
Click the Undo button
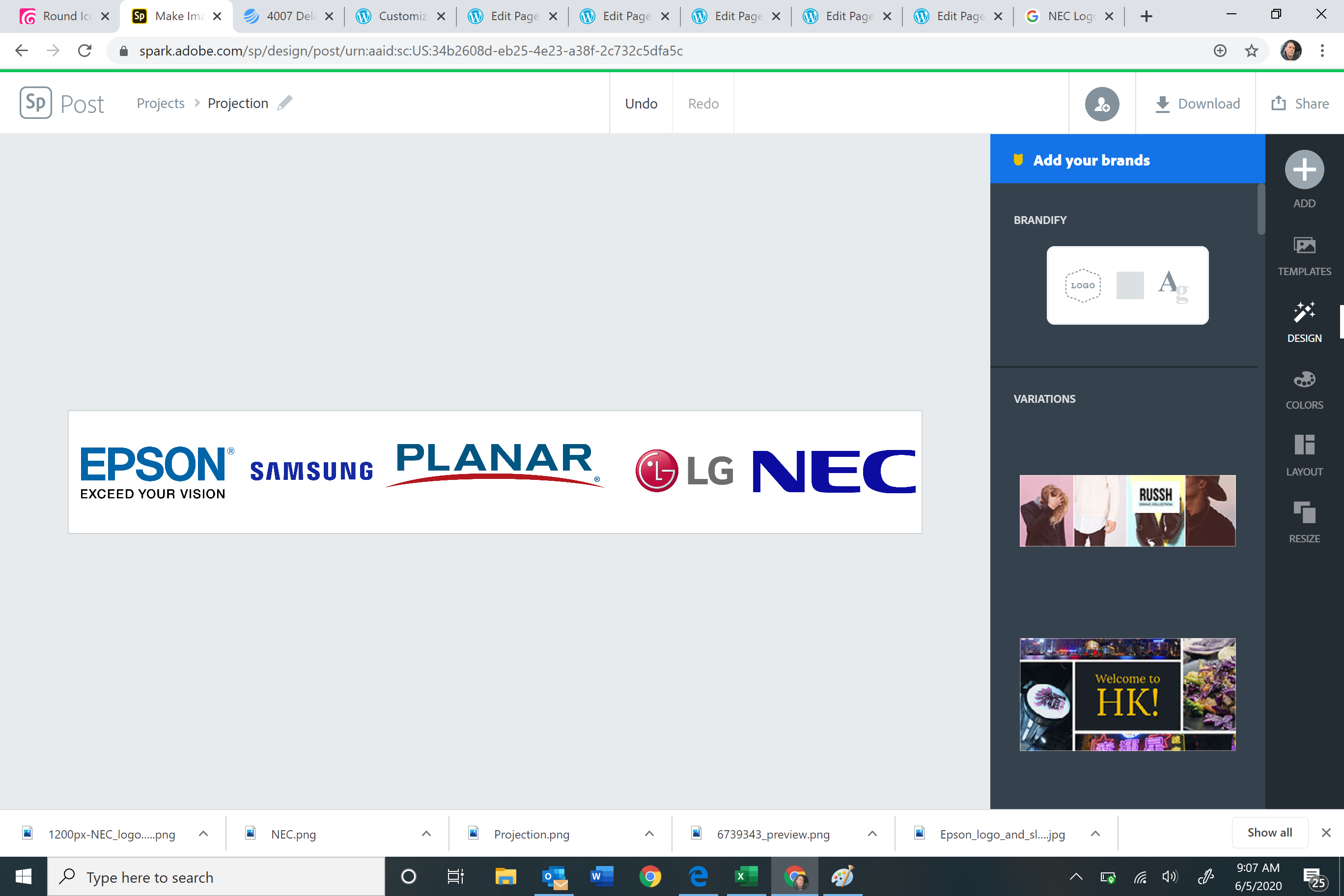point(641,104)
